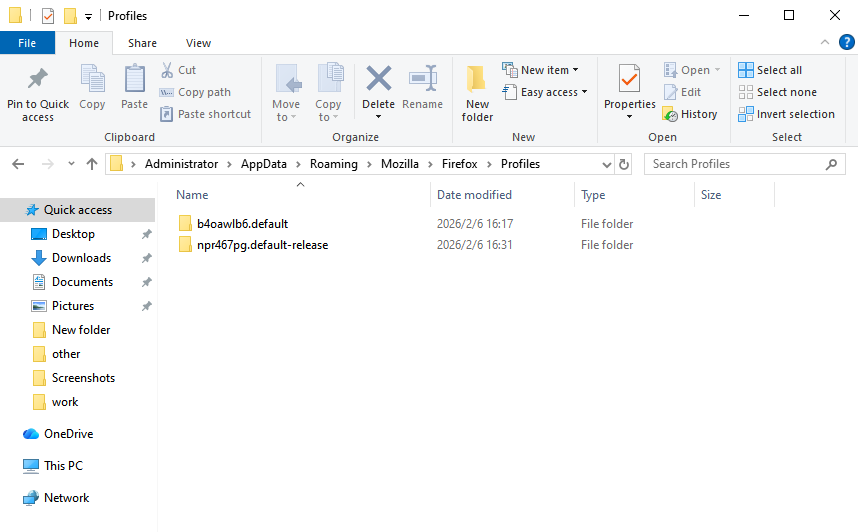Expand address bar history dropdown

[x=606, y=164]
